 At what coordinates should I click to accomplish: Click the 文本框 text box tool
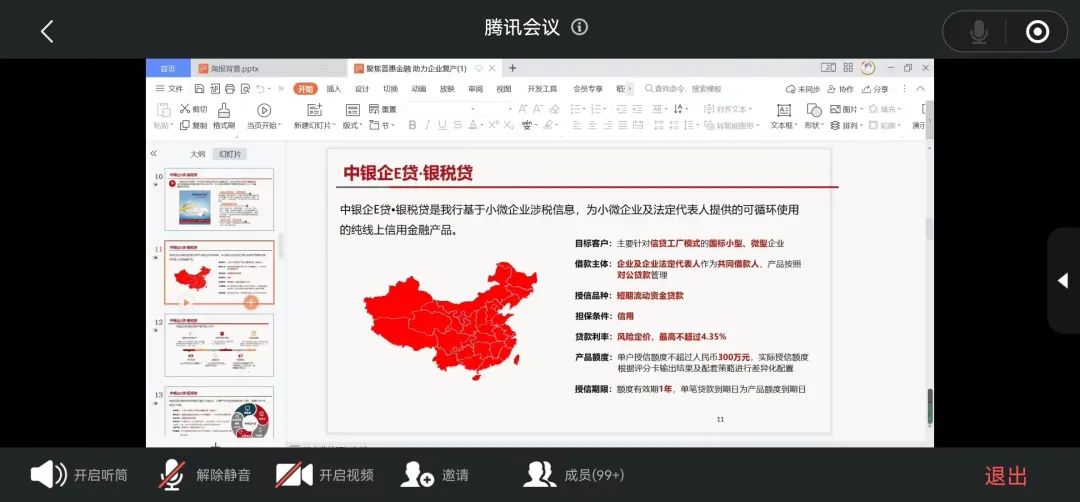[784, 116]
